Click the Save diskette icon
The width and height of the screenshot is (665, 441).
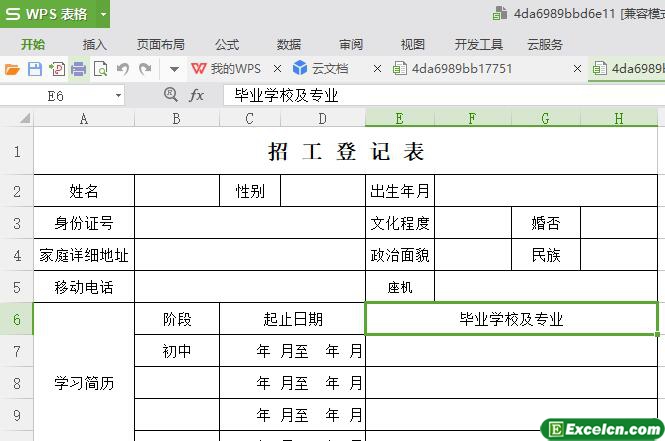(x=35, y=69)
